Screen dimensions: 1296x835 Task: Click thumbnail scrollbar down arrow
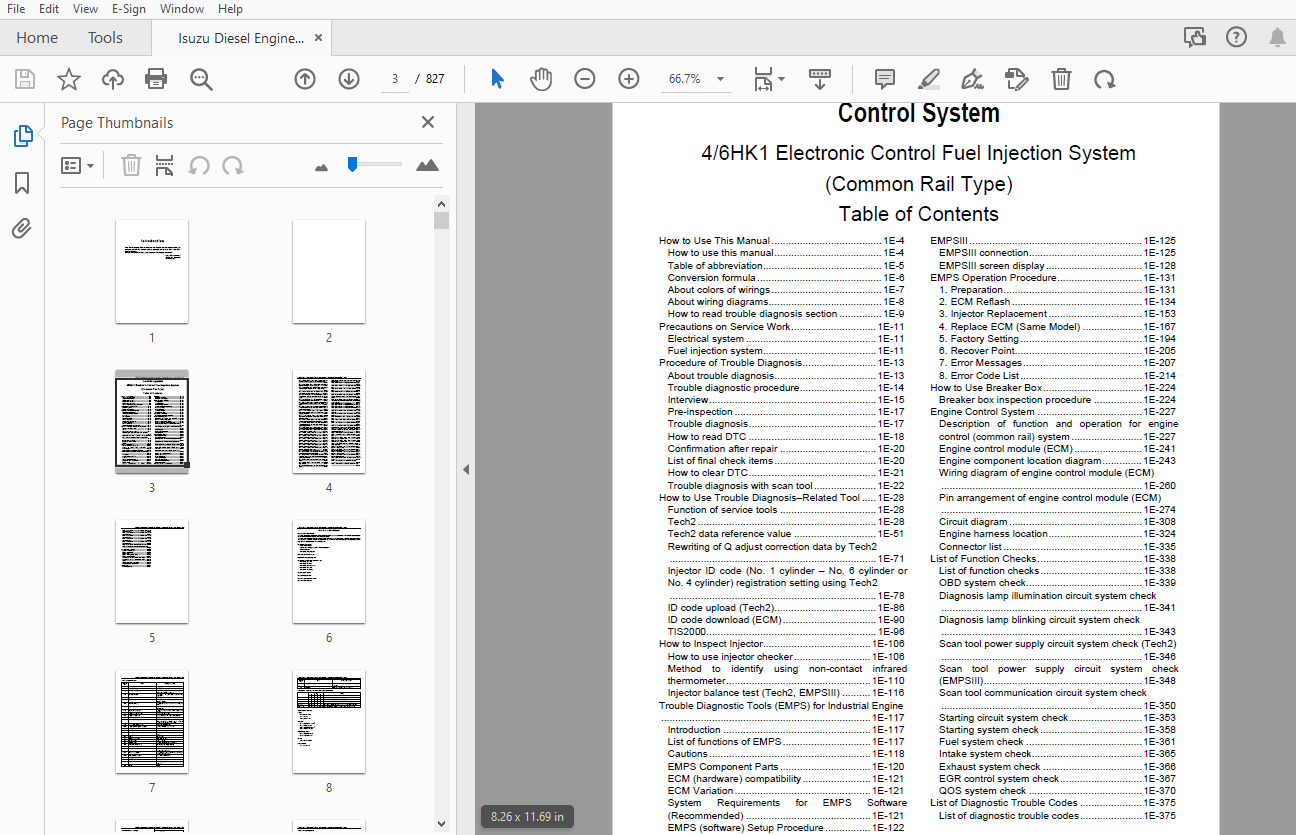pos(441,824)
